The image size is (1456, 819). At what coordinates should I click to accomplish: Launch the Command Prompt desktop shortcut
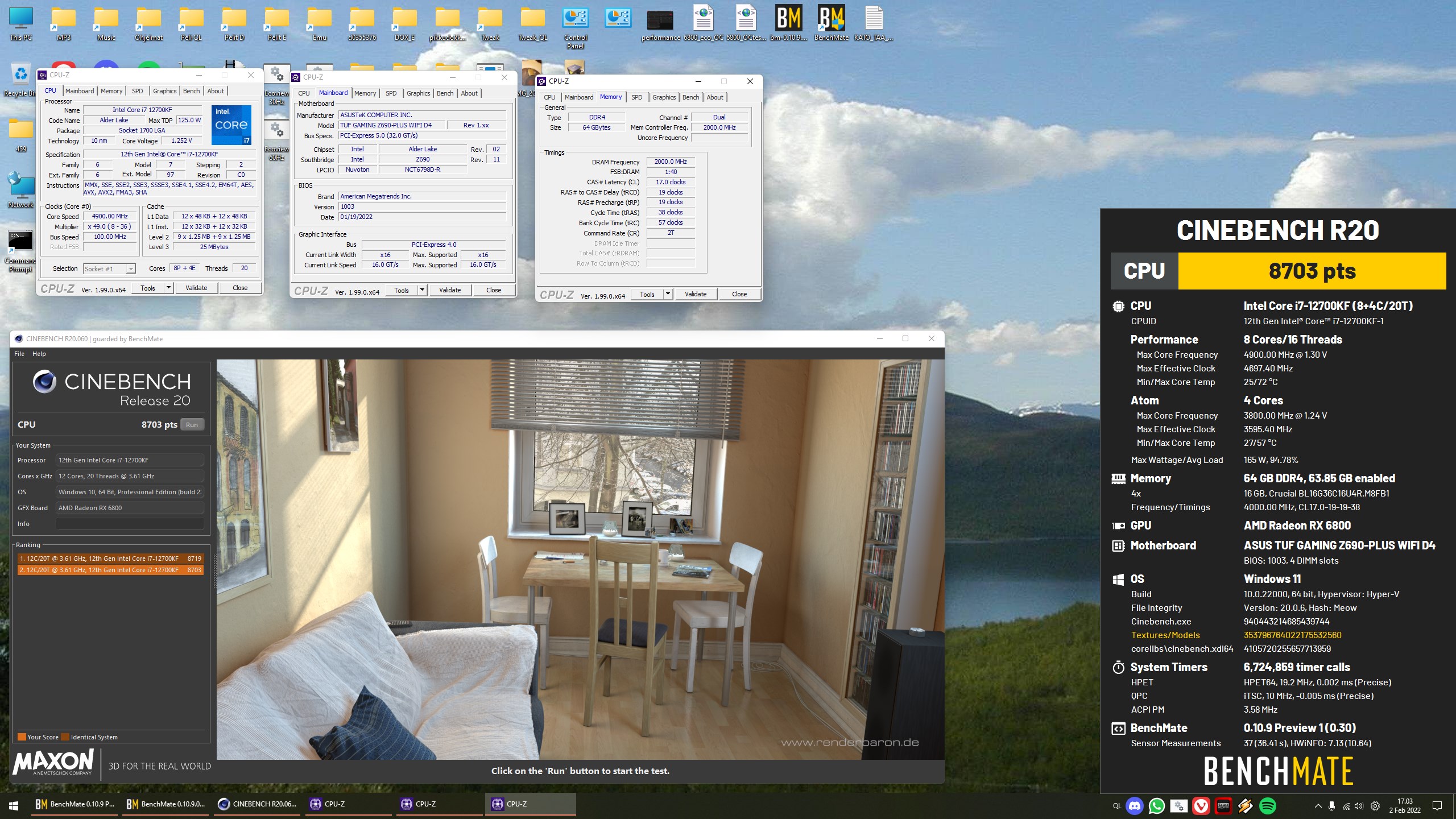[x=20, y=250]
